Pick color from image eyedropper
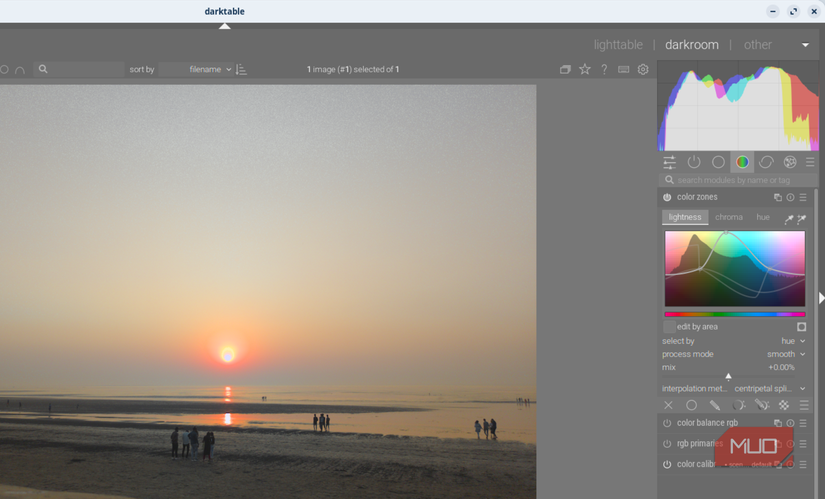 pos(789,219)
